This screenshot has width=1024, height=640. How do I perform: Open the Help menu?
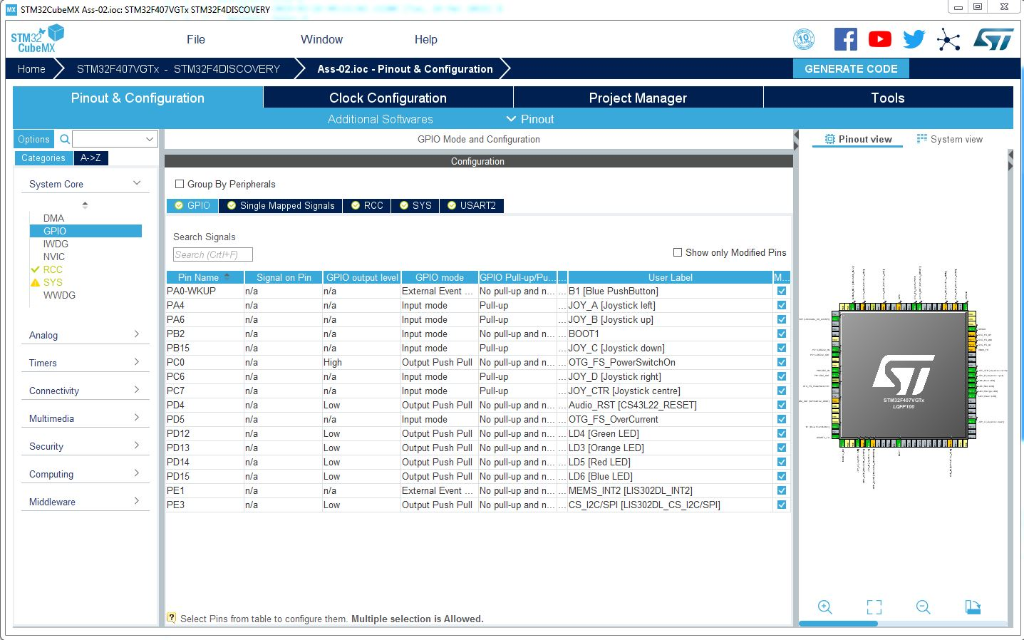coord(426,40)
